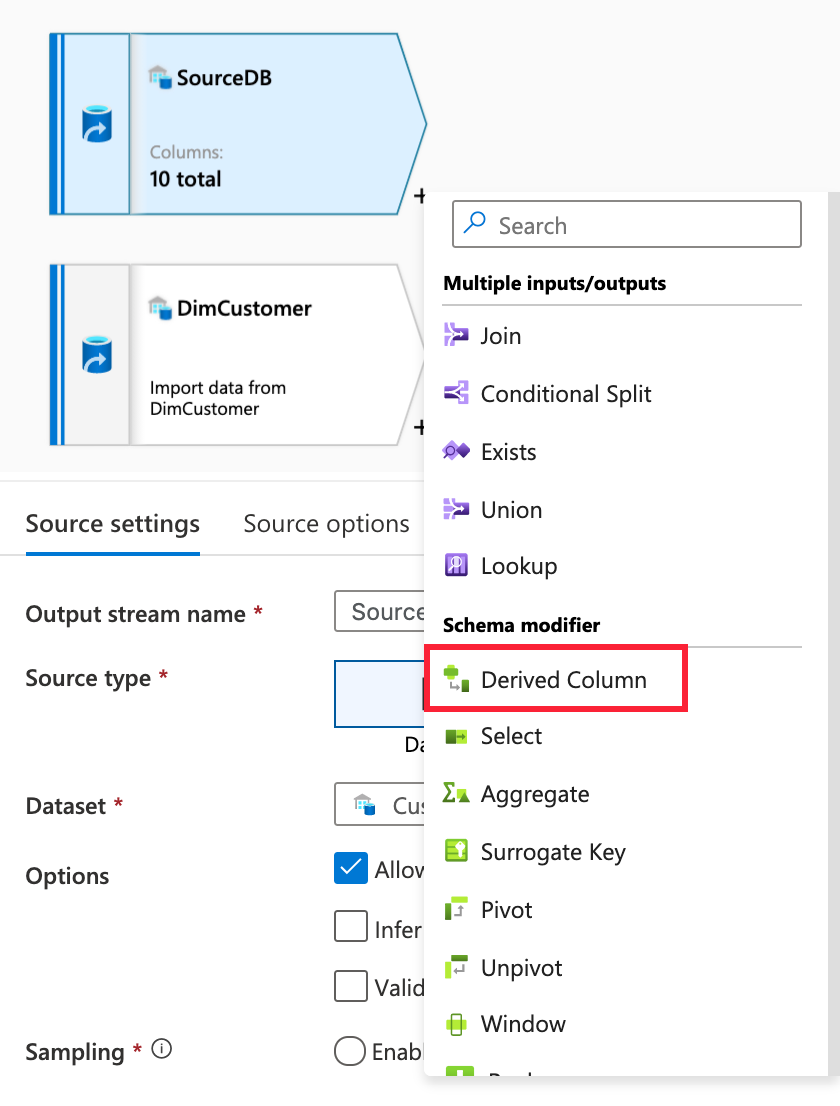840x1106 pixels.
Task: Switch to the Source settings tab
Action: (113, 524)
